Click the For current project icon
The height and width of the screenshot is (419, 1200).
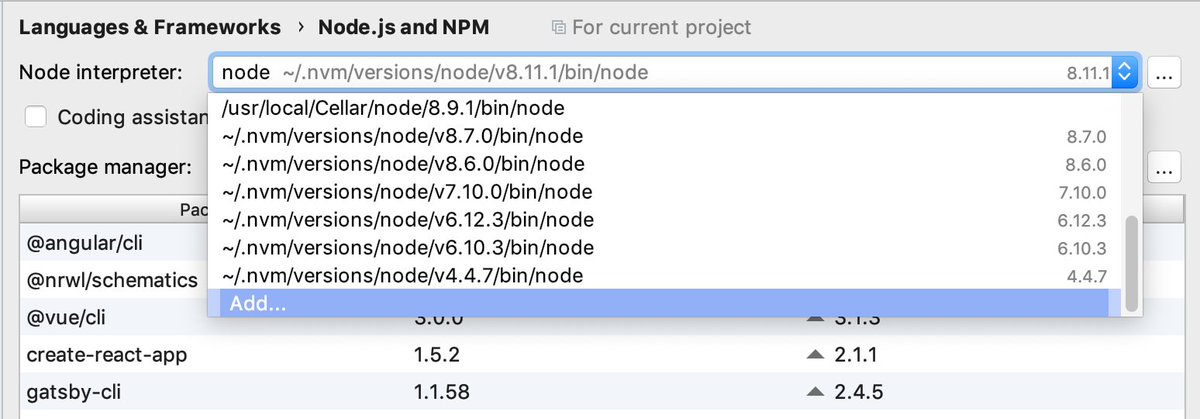point(559,28)
